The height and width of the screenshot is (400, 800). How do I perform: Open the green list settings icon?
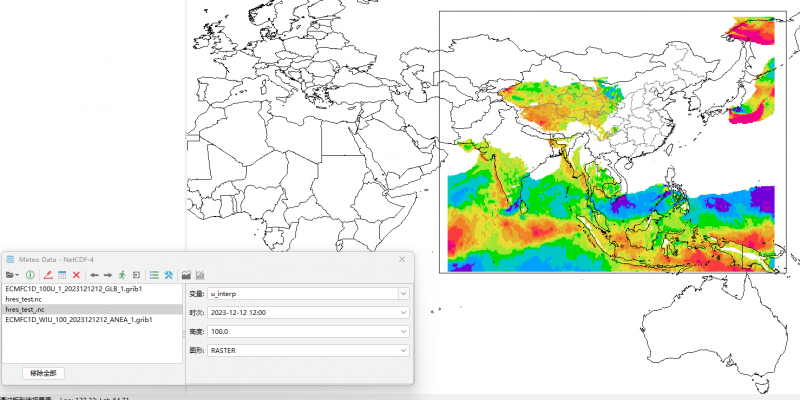[154, 274]
